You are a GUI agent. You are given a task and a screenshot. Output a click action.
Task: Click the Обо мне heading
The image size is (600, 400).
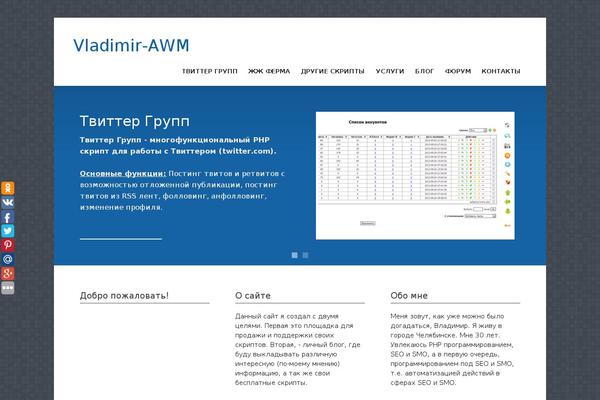[409, 296]
